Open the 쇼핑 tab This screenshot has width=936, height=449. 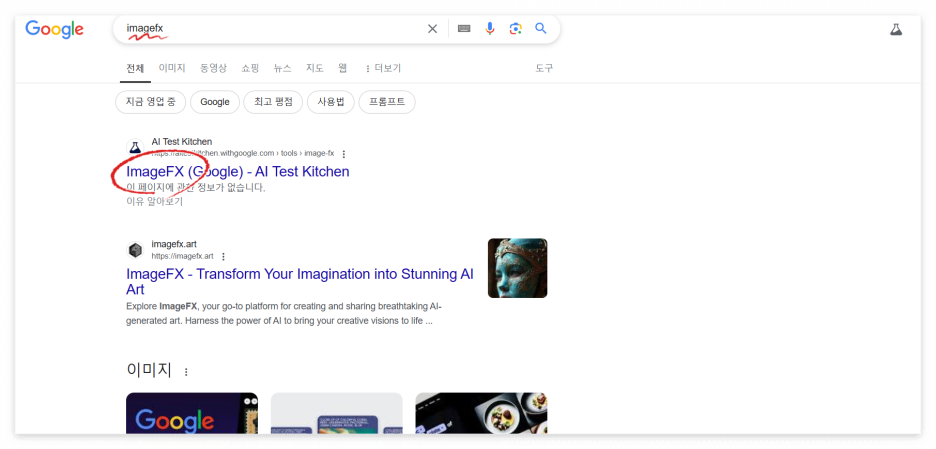pyautogui.click(x=250, y=68)
